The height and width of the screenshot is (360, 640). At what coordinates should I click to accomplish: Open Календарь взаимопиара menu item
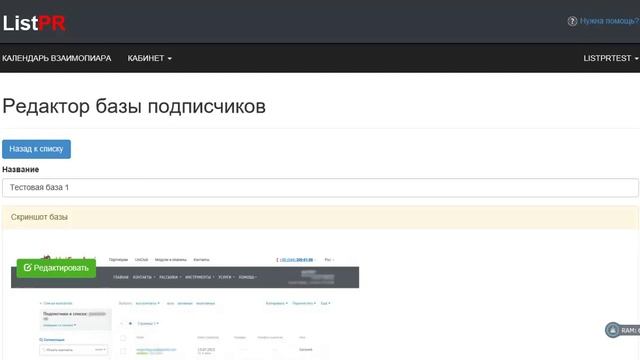pos(56,58)
